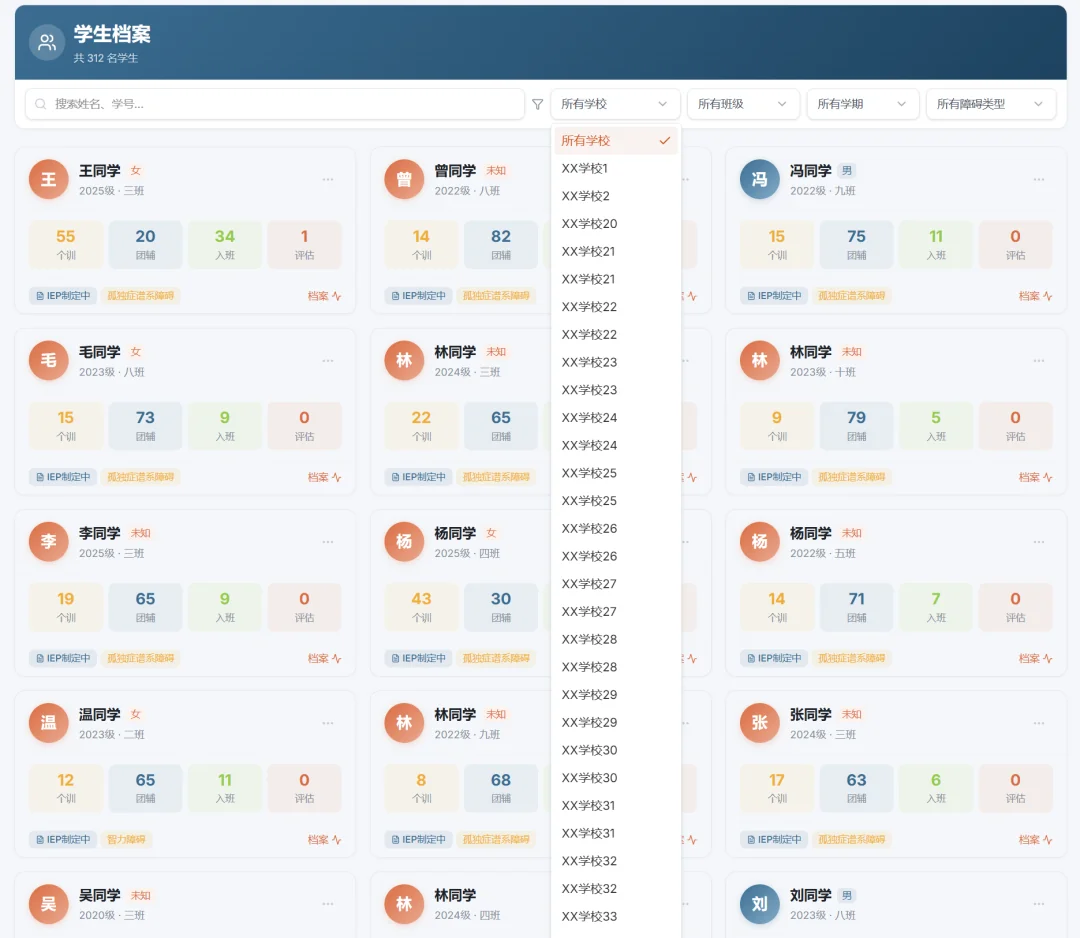Click the IEP制定中 tag on 李同学's card
The width and height of the screenshot is (1080, 938).
click(63, 658)
